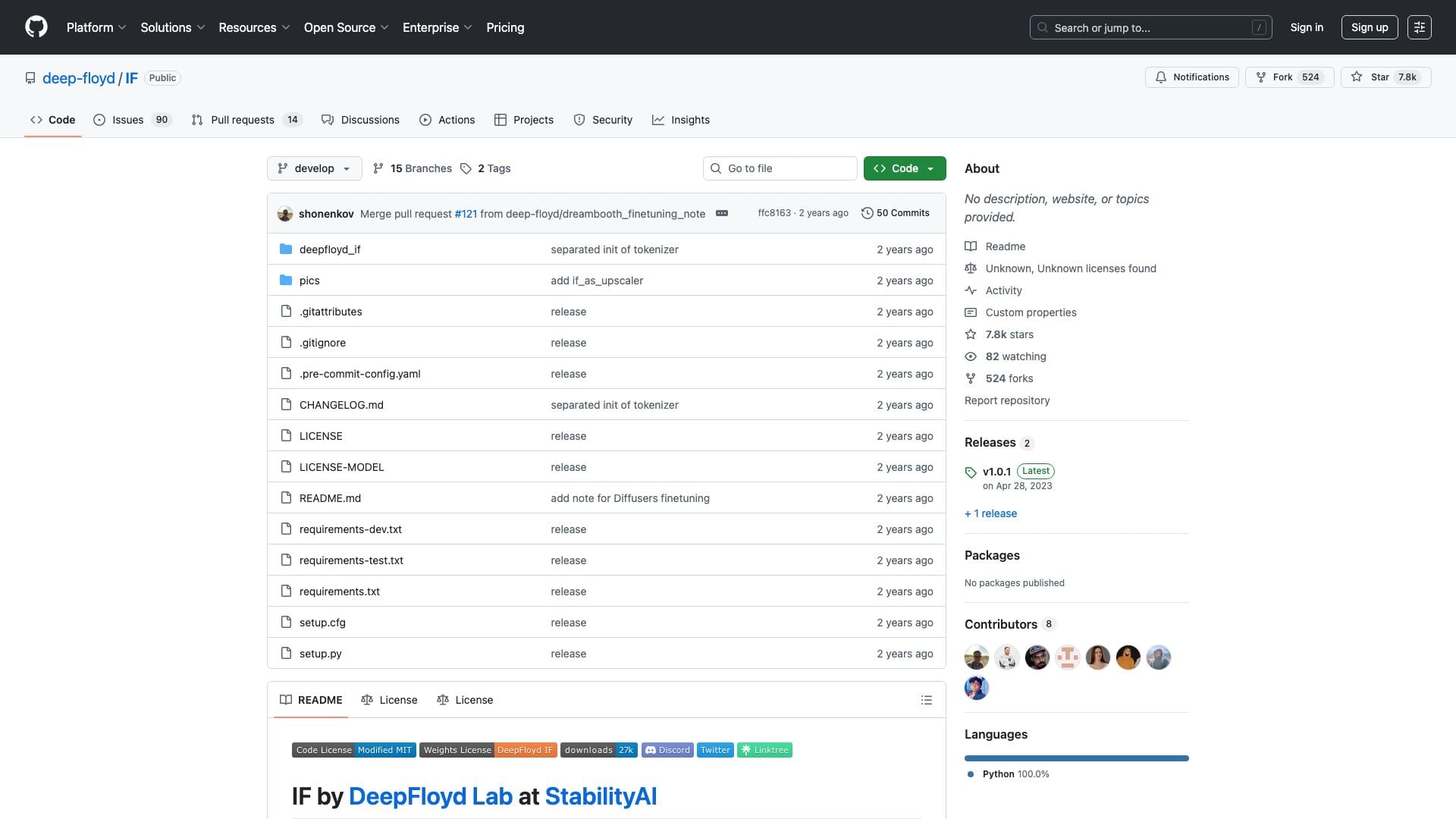Open the README outline list icon

pyautogui.click(x=926, y=700)
